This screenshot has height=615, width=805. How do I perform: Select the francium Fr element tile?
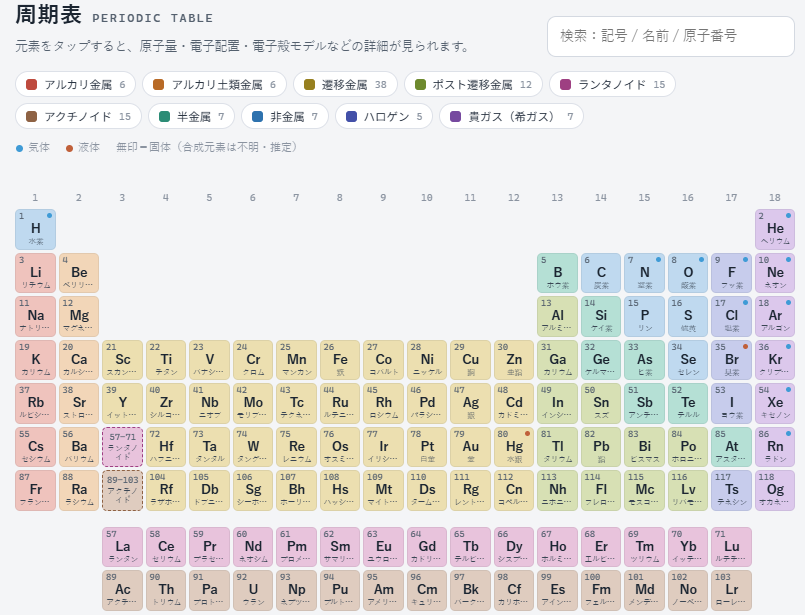pos(35,490)
